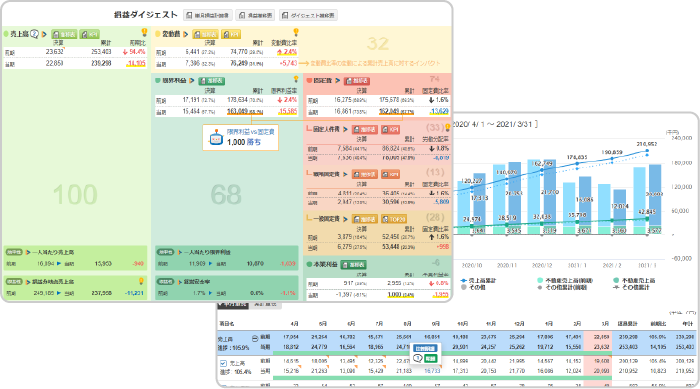Click the robot icon in 限界利益 vs 固定費 popup

click(216, 138)
